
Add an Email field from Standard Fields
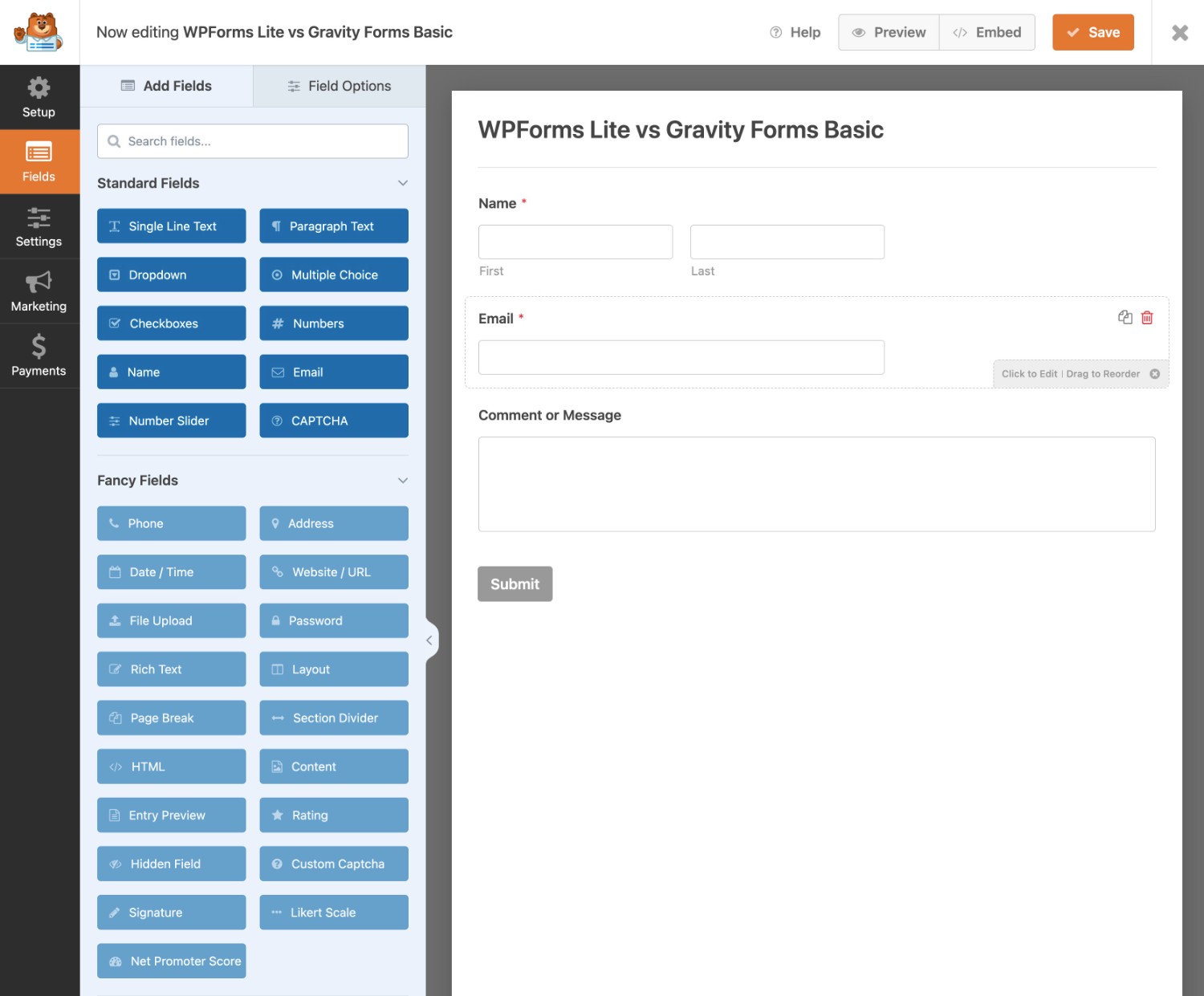[334, 372]
